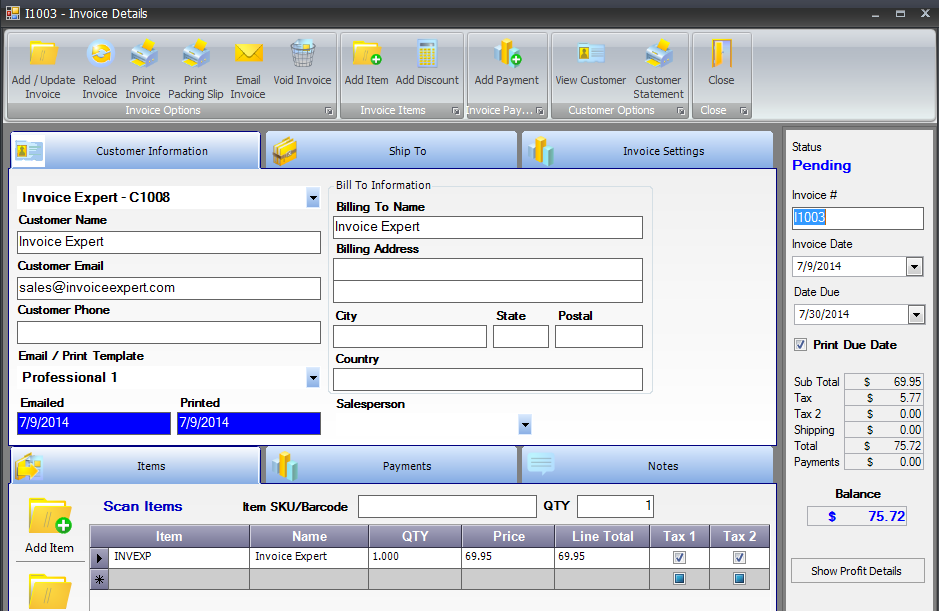
Task: Print a packing slip from the ribbon
Action: pyautogui.click(x=196, y=54)
